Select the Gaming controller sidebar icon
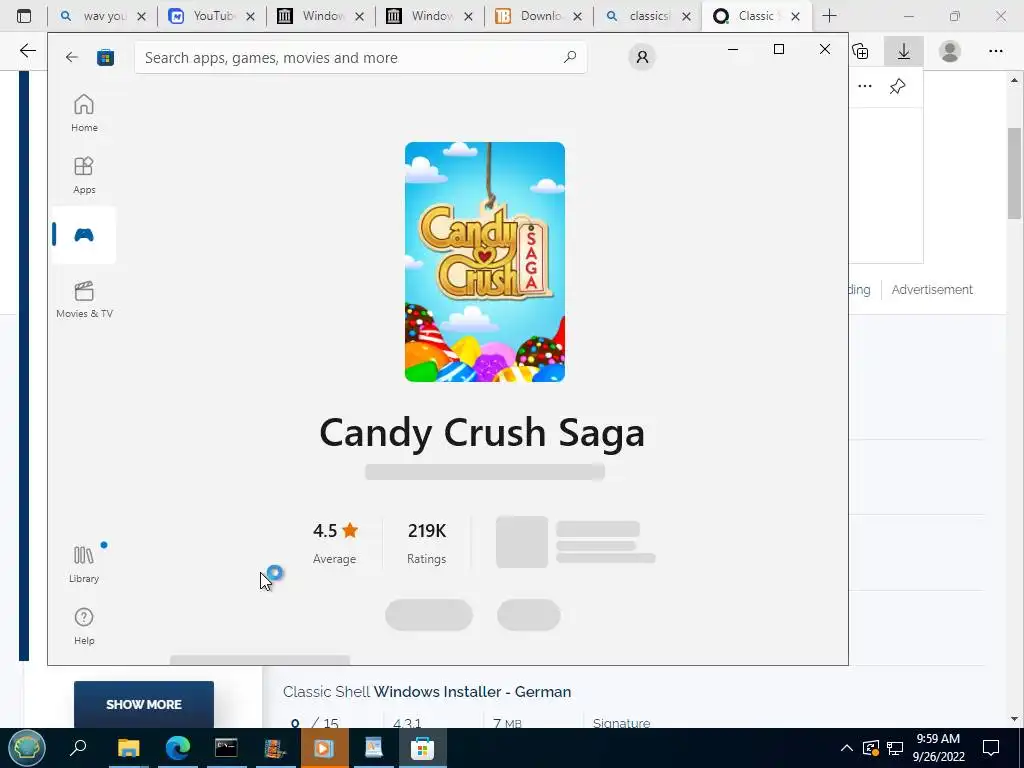This screenshot has width=1024, height=768. point(84,235)
